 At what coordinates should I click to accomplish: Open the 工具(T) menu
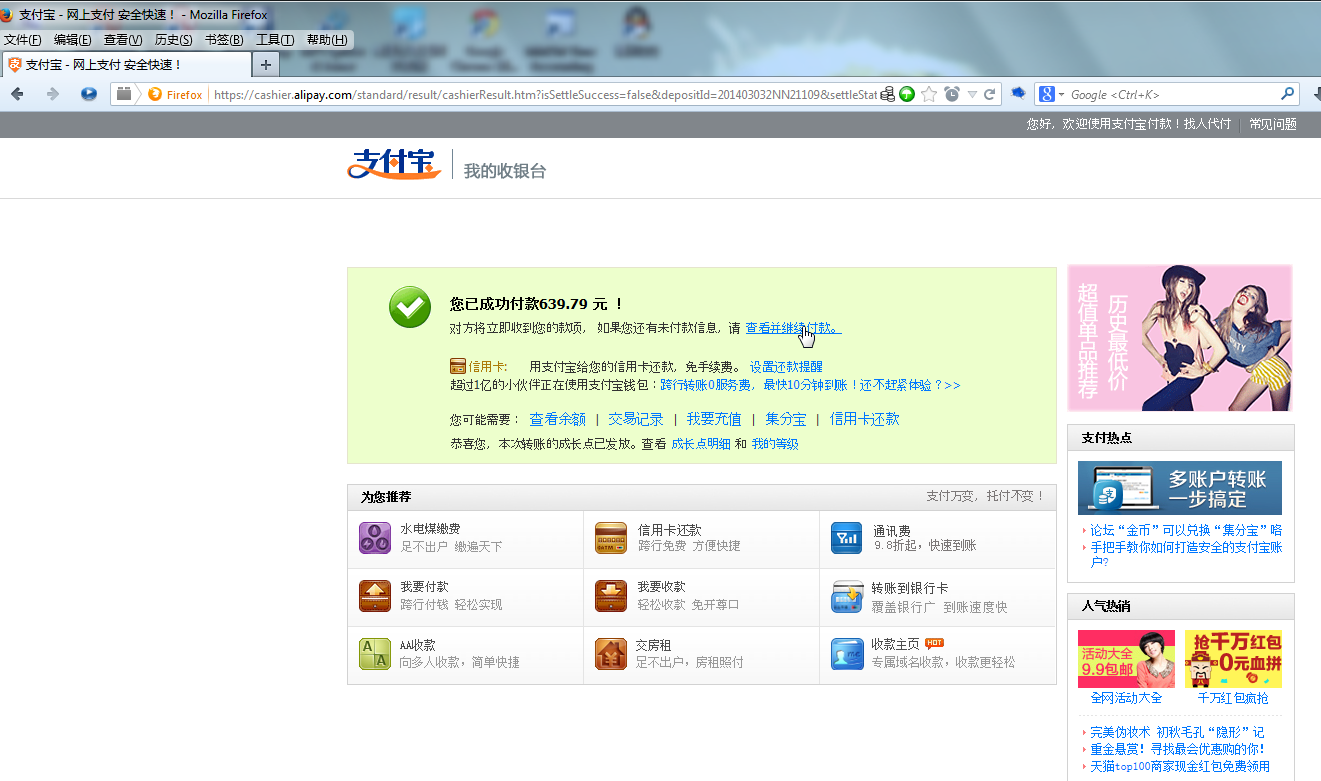(x=275, y=40)
